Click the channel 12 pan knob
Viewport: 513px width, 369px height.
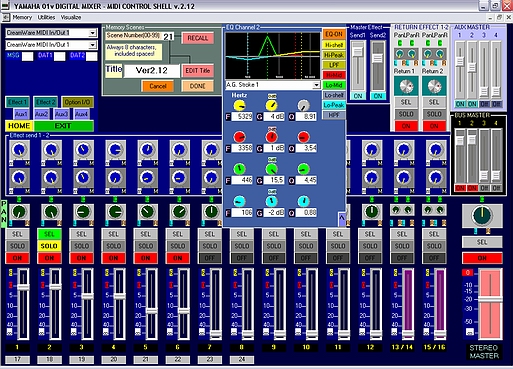point(372,212)
